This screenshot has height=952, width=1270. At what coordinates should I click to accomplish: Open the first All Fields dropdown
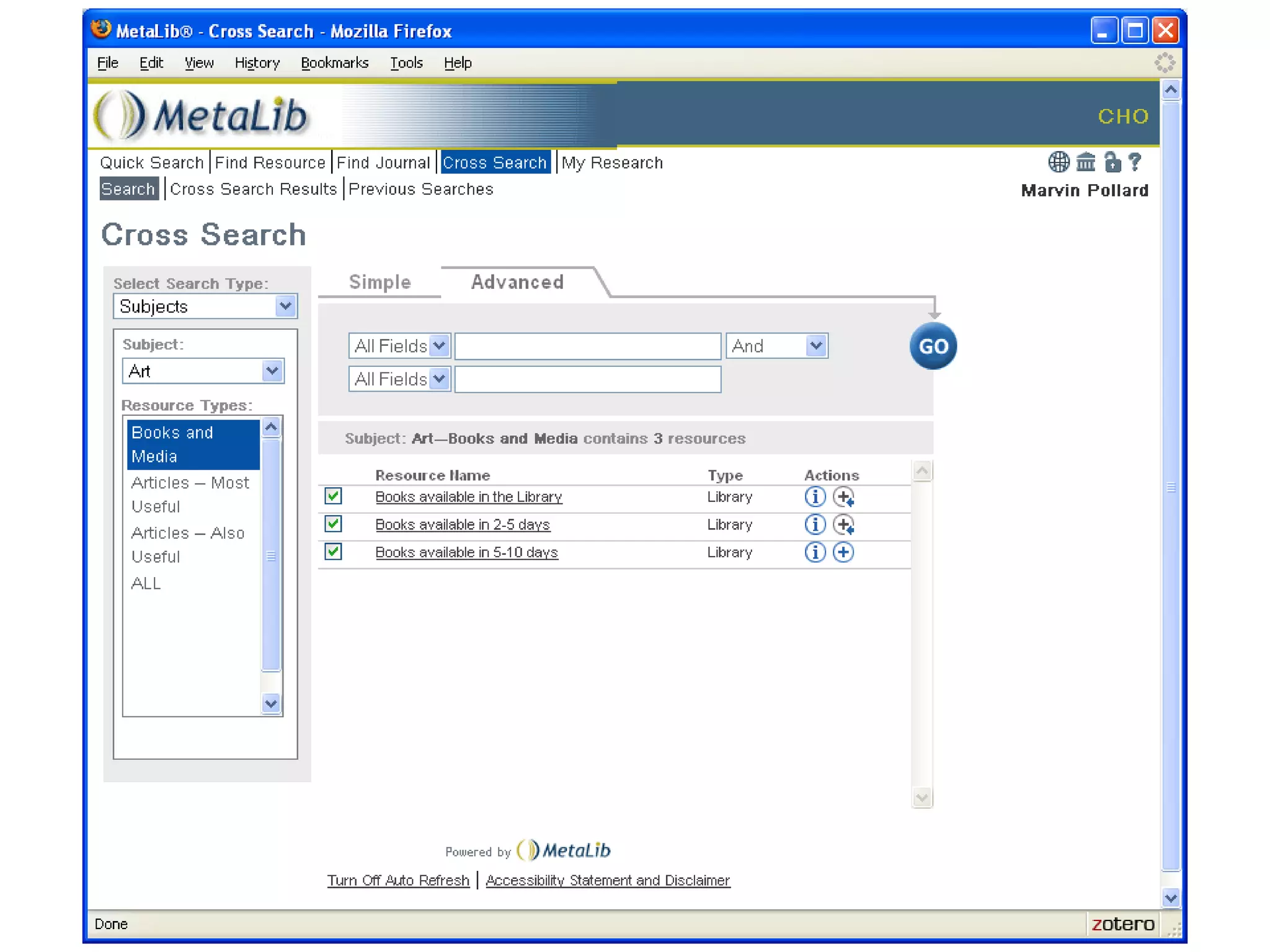pos(399,346)
